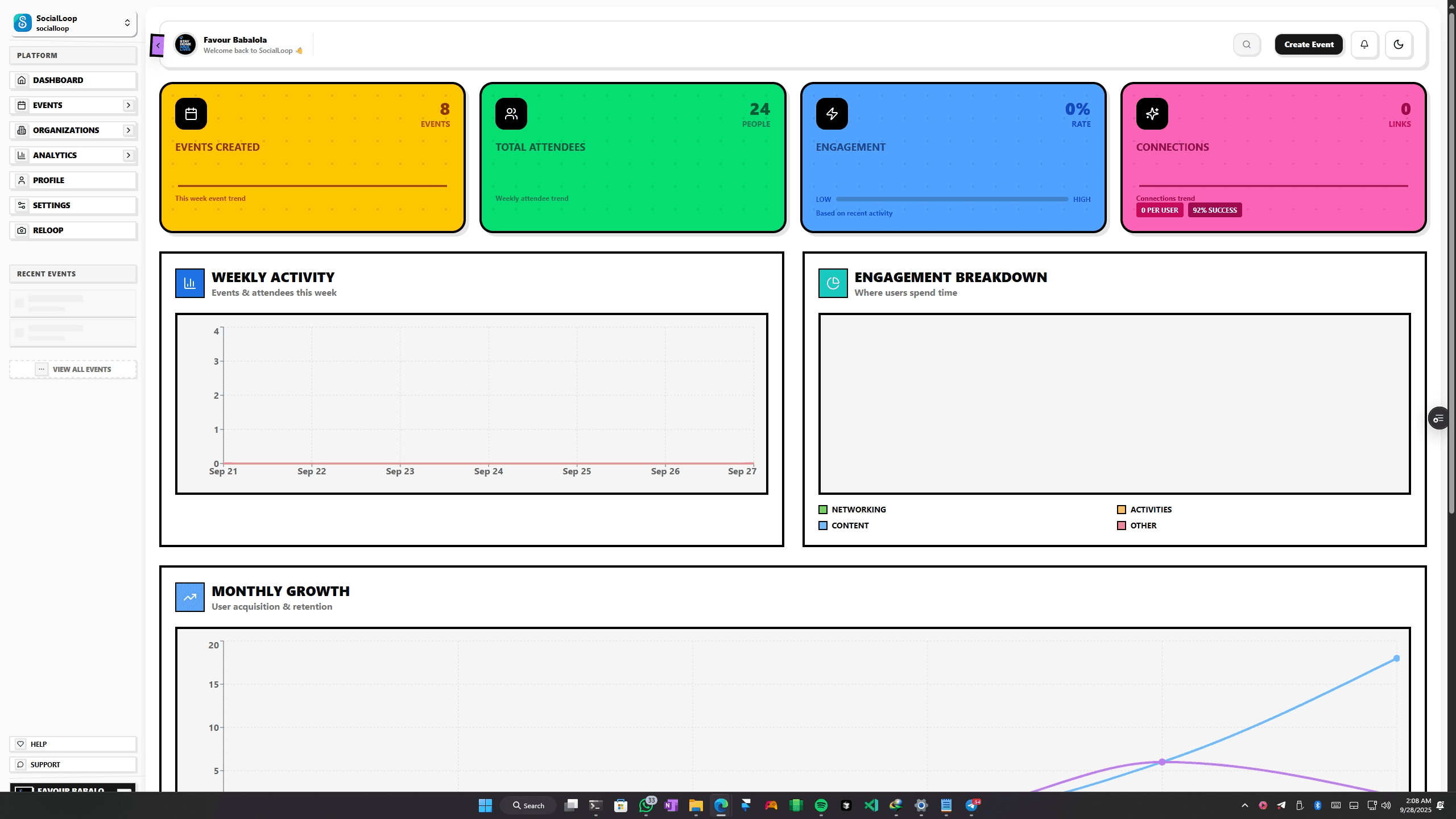Click the Events Created calendar icon

[x=191, y=113]
